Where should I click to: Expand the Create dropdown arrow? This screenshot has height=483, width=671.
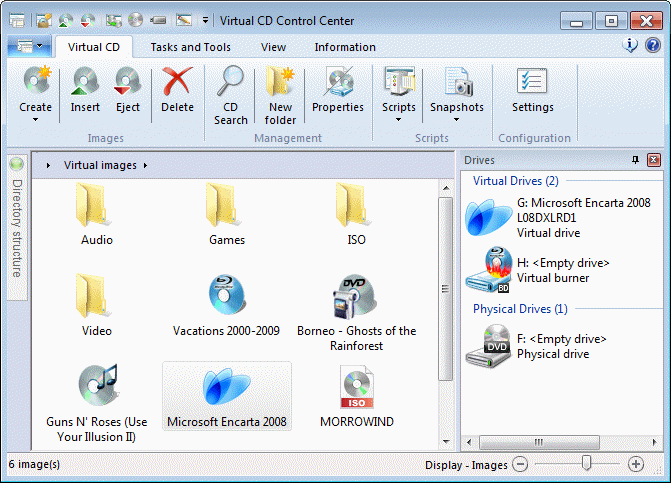(36, 120)
